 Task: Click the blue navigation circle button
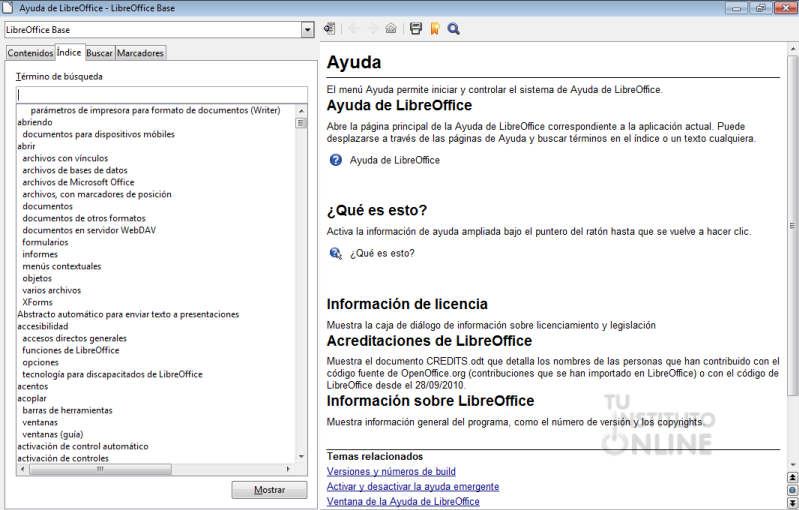tap(792, 490)
